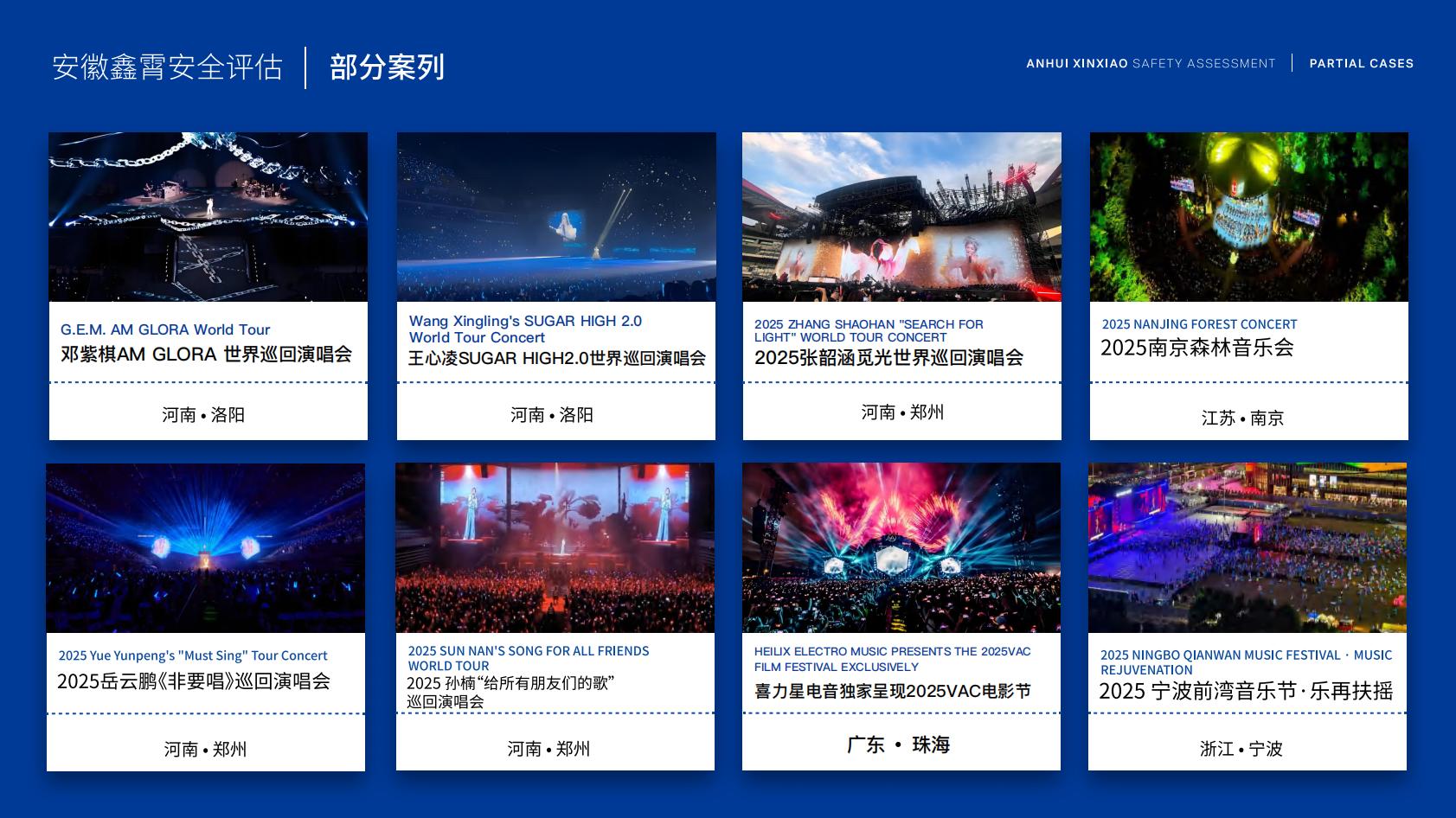This screenshot has width=1456, height=818.
Task: Open the Yue Yunpeng blue laser concert photo
Action: 206,548
